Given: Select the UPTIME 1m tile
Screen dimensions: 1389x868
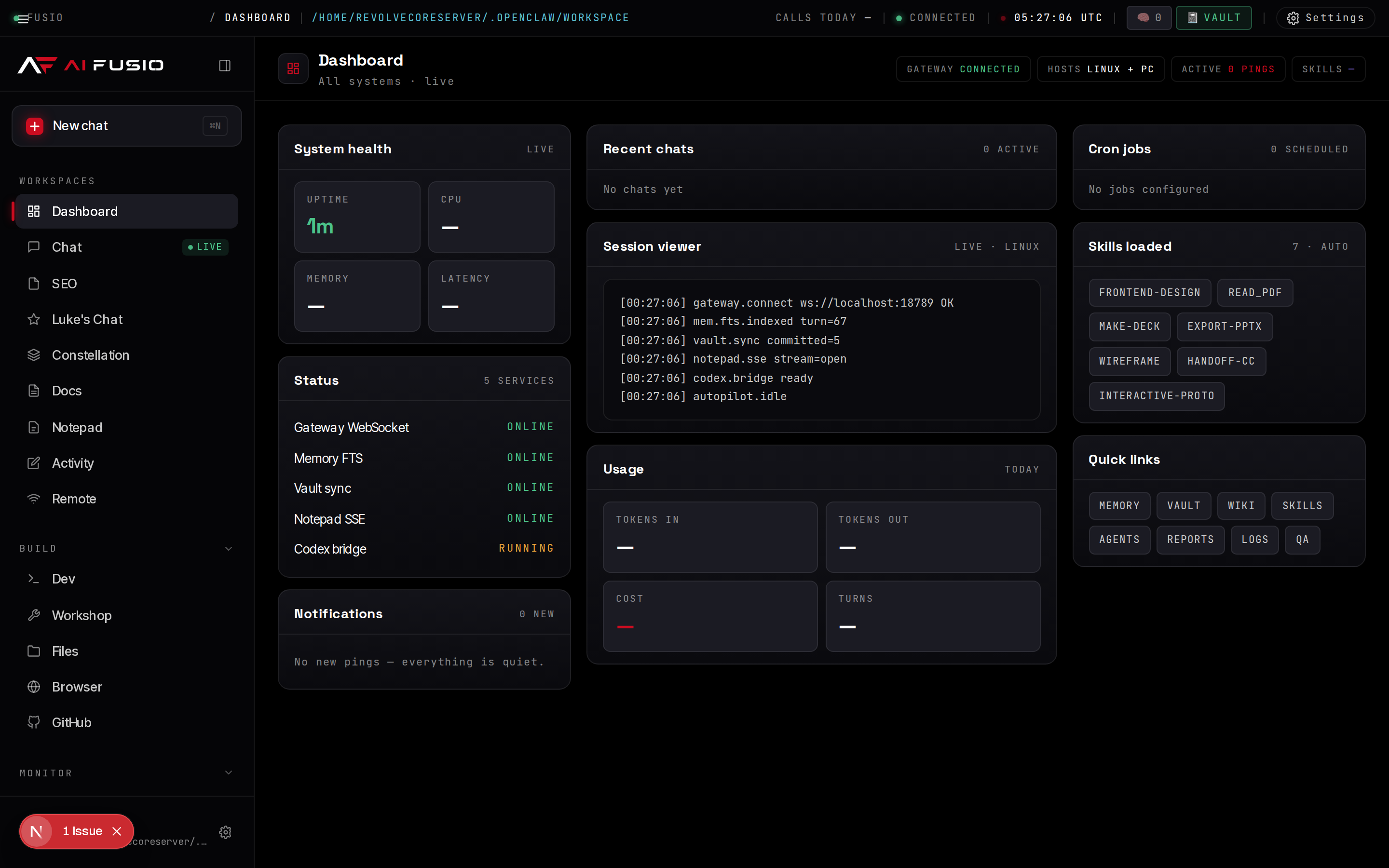Looking at the screenshot, I should [x=357, y=217].
